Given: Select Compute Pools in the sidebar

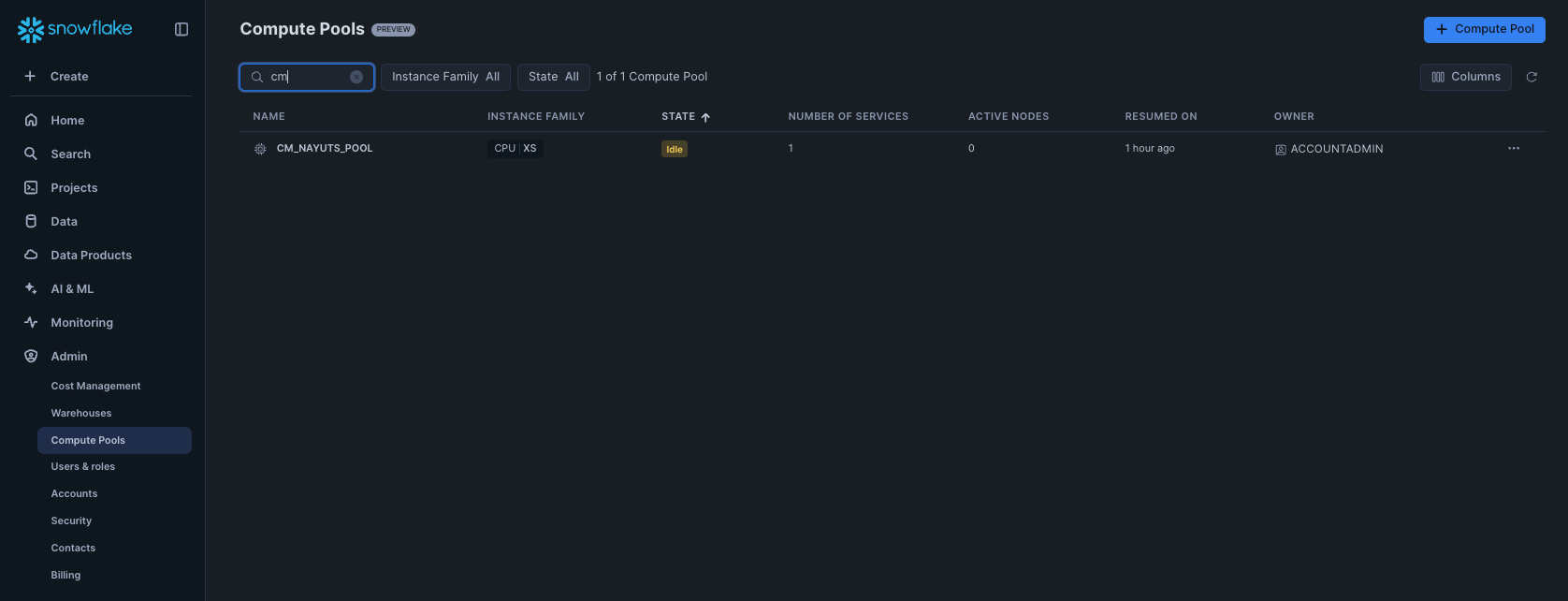Looking at the screenshot, I should [x=114, y=440].
